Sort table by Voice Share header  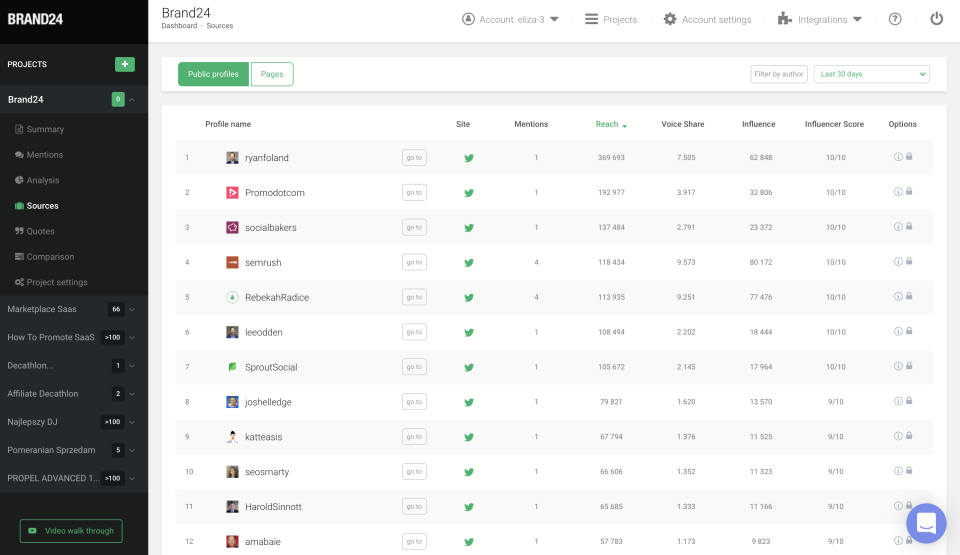coord(683,124)
